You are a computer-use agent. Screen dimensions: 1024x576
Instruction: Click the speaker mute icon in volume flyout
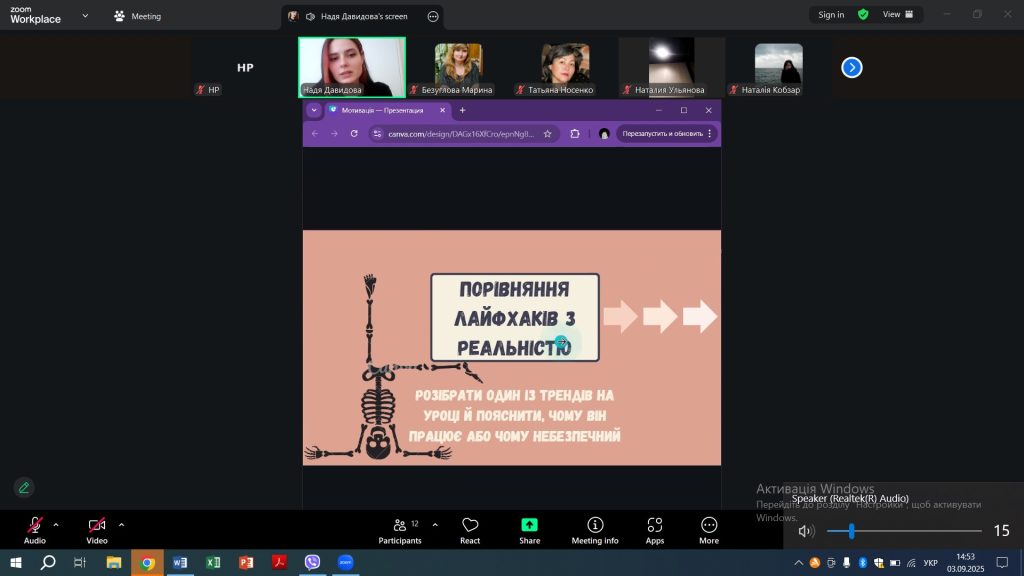click(x=806, y=531)
